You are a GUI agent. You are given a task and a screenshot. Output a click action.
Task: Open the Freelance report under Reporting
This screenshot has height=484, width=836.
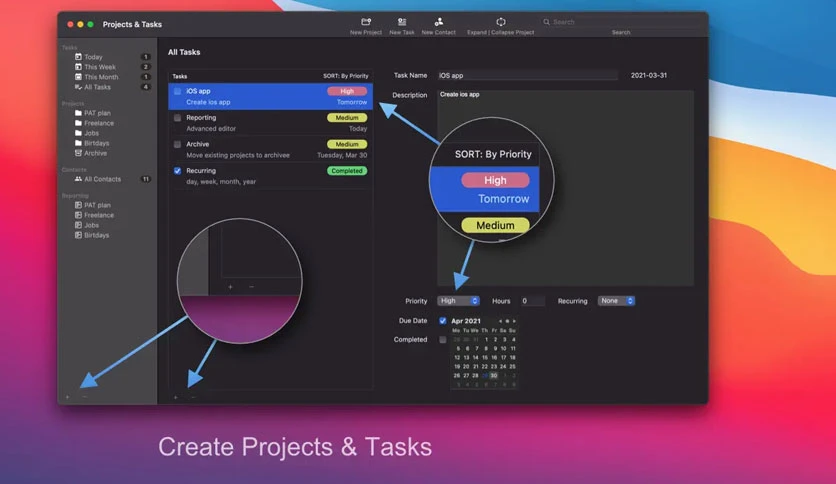tap(99, 215)
